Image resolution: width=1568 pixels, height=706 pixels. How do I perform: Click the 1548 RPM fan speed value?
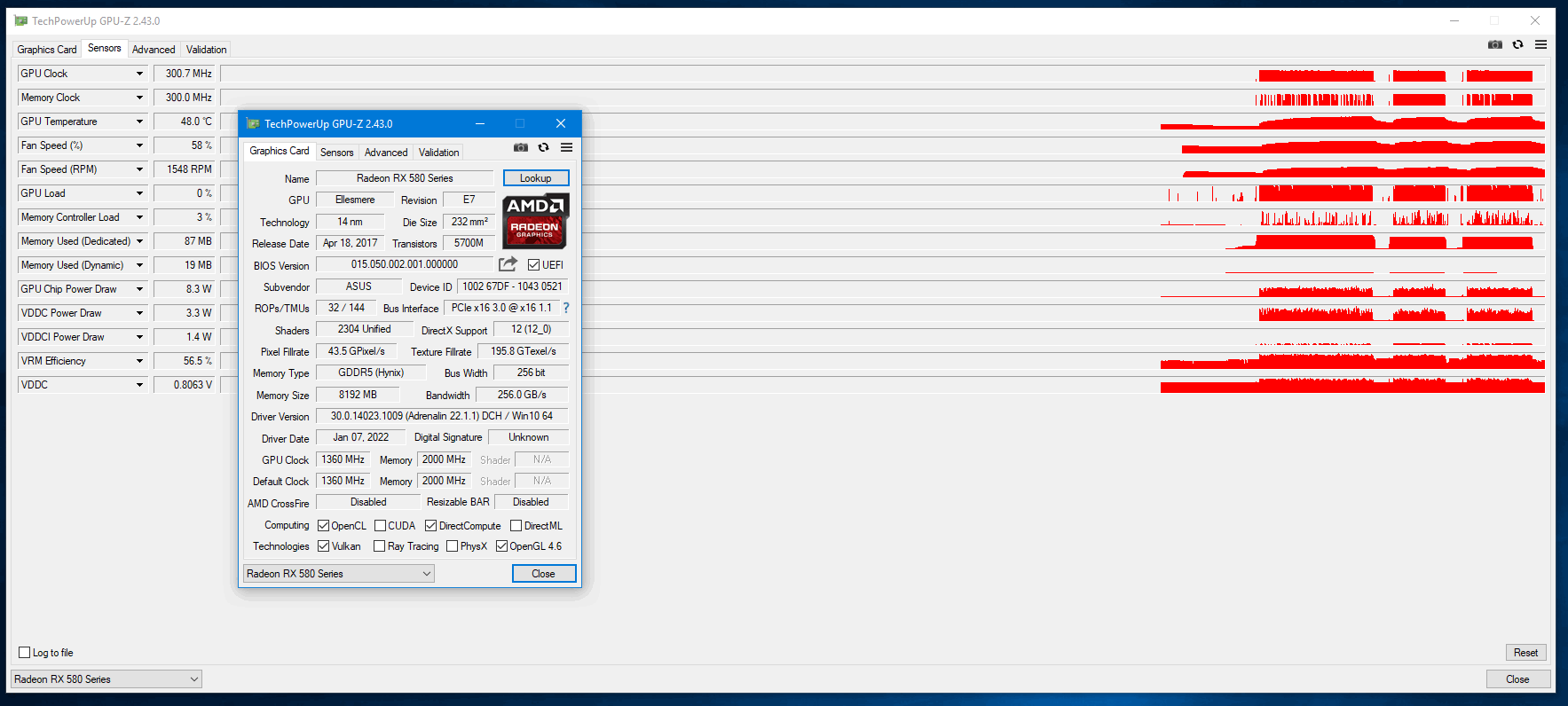pyautogui.click(x=185, y=169)
